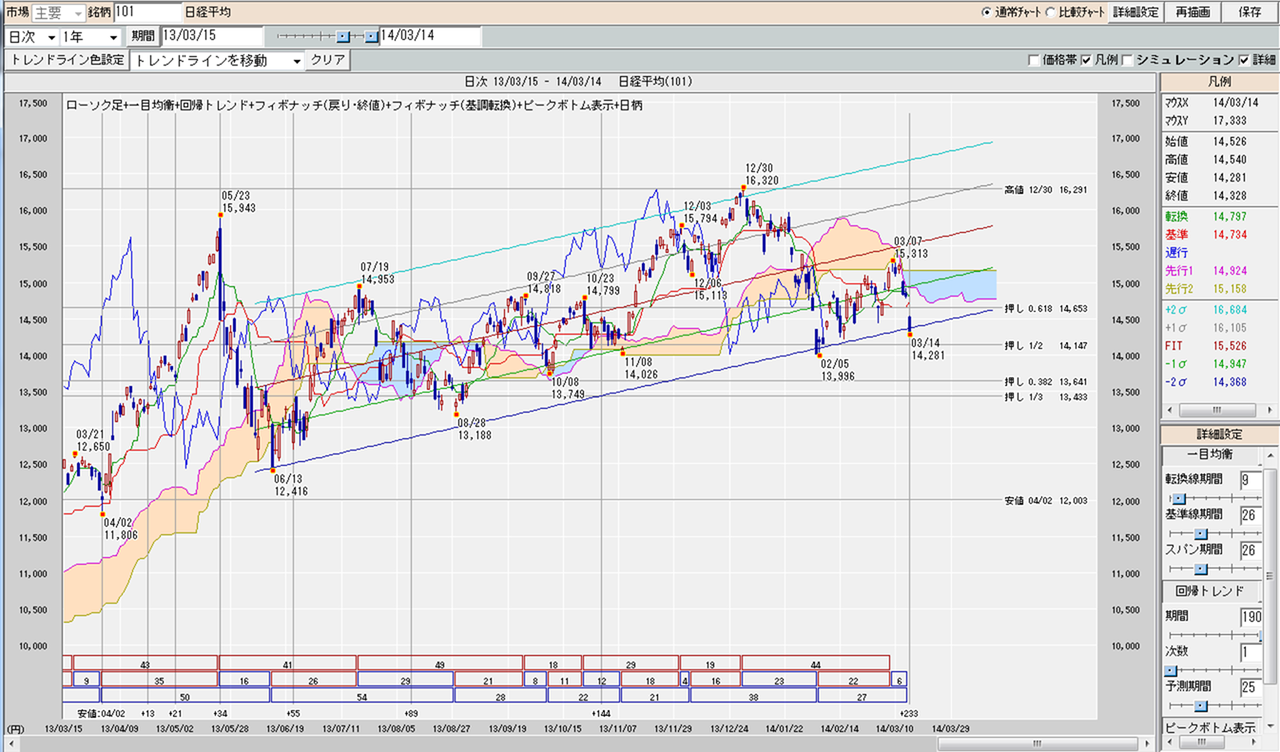Viewport: 1280px width, 752px height.
Task: Collapse the 回帰トレンド settings section
Action: [x=1214, y=591]
